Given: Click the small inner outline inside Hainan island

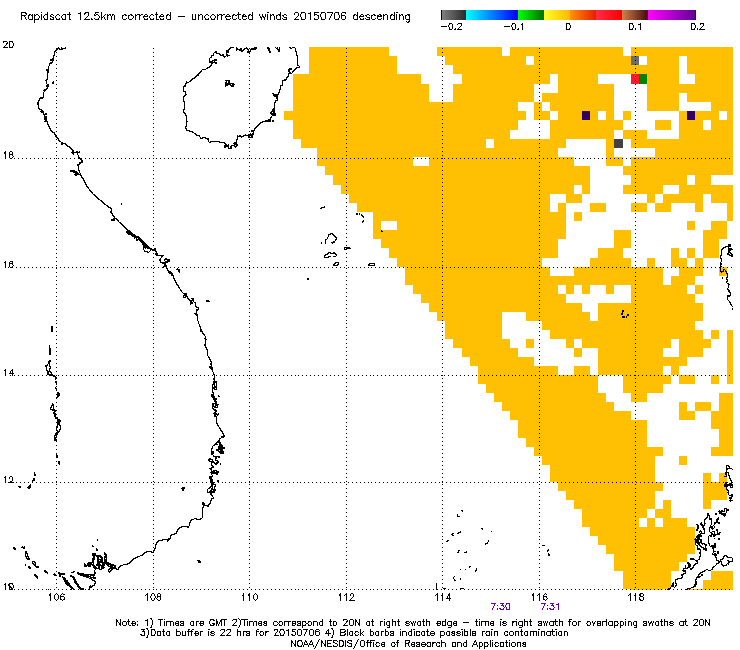Looking at the screenshot, I should click(229, 84).
